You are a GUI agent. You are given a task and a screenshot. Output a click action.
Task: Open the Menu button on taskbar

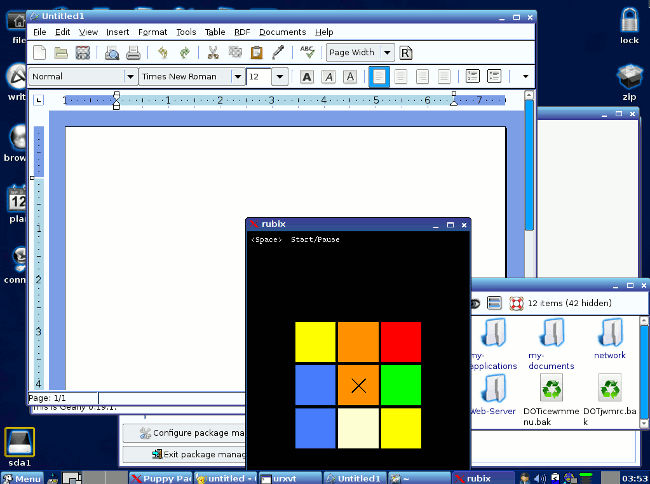[22, 478]
